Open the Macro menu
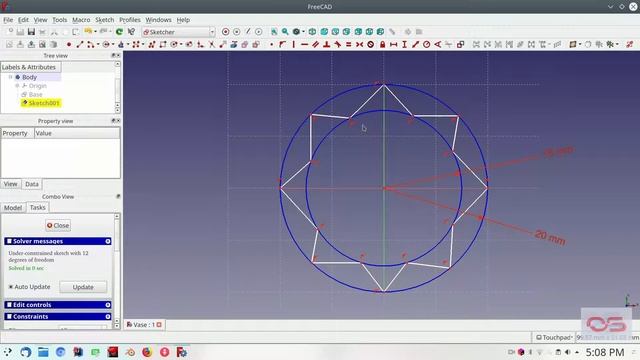This screenshot has height=360, width=640. click(81, 20)
